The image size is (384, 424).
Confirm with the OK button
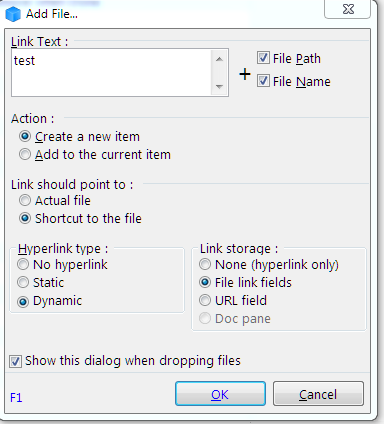pos(220,394)
